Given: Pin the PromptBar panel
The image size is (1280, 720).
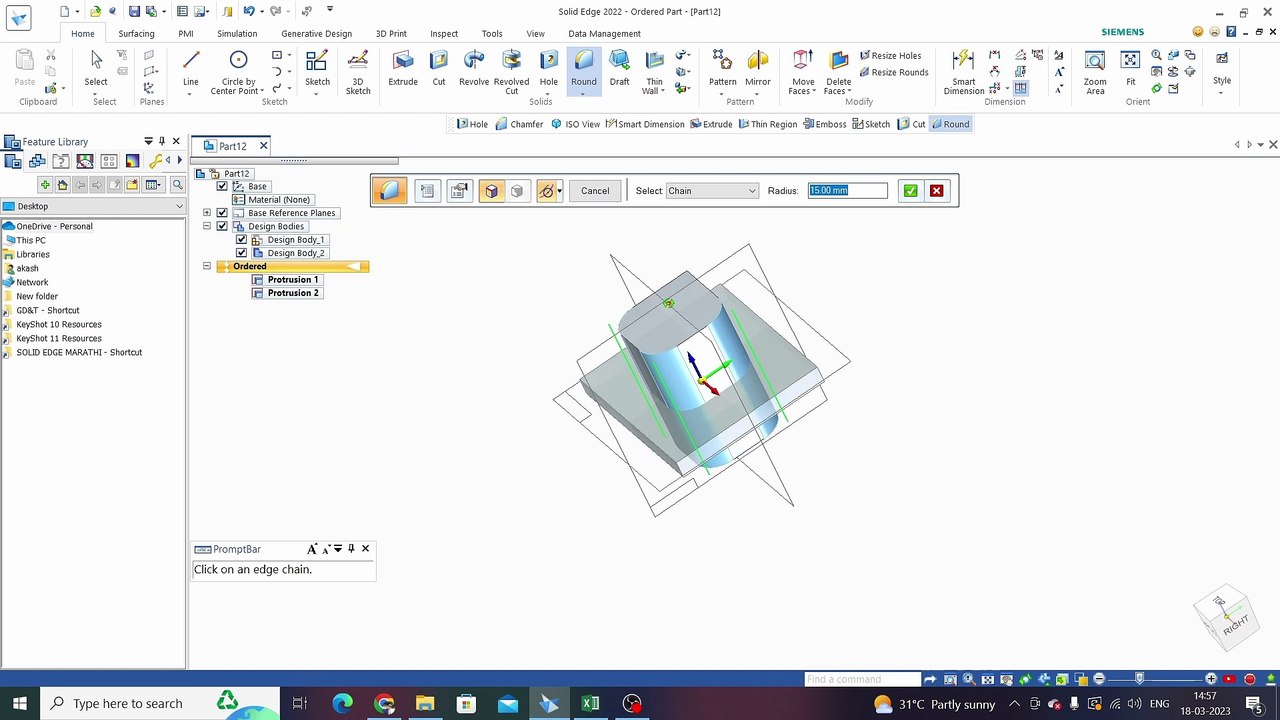Looking at the screenshot, I should coord(351,549).
